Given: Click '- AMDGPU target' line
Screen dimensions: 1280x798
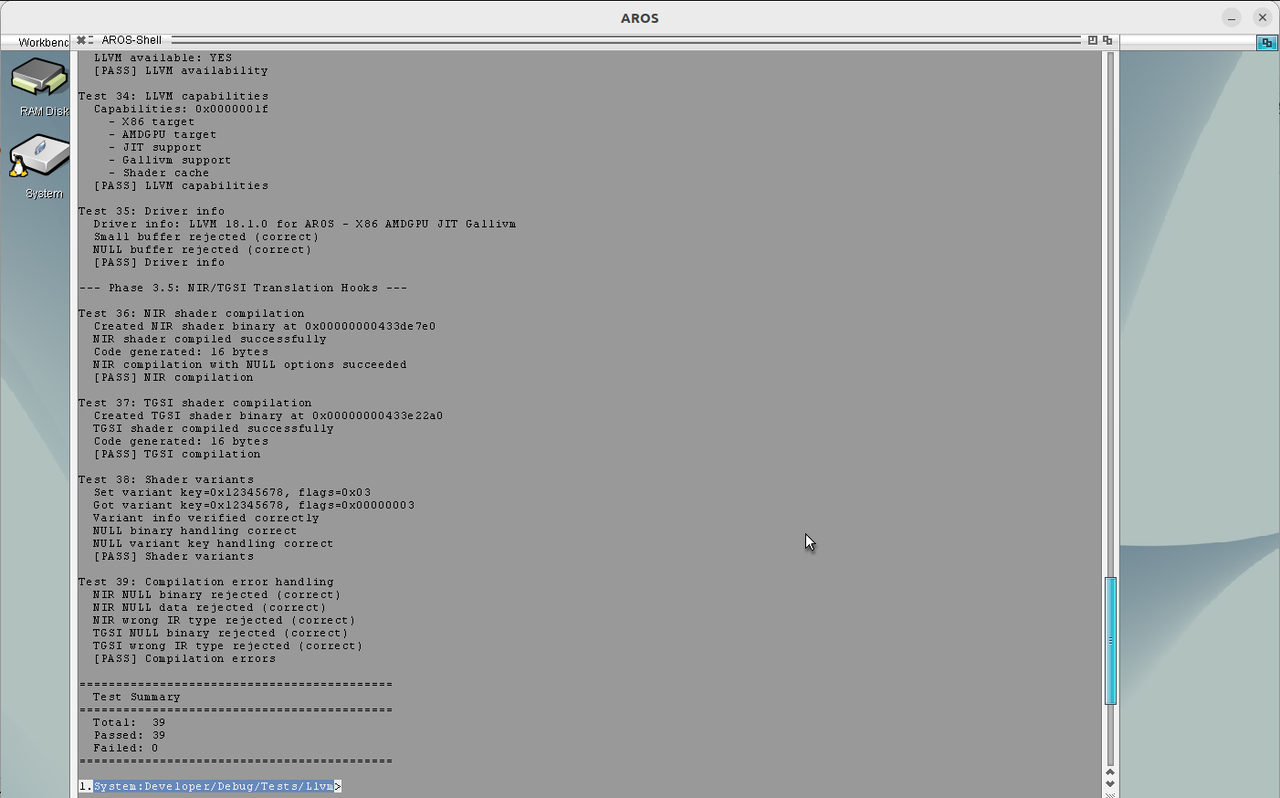Looking at the screenshot, I should 162,135.
